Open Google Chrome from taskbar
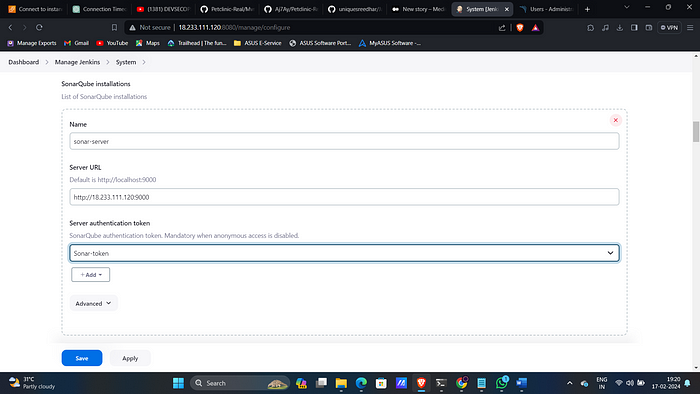 (x=461, y=383)
